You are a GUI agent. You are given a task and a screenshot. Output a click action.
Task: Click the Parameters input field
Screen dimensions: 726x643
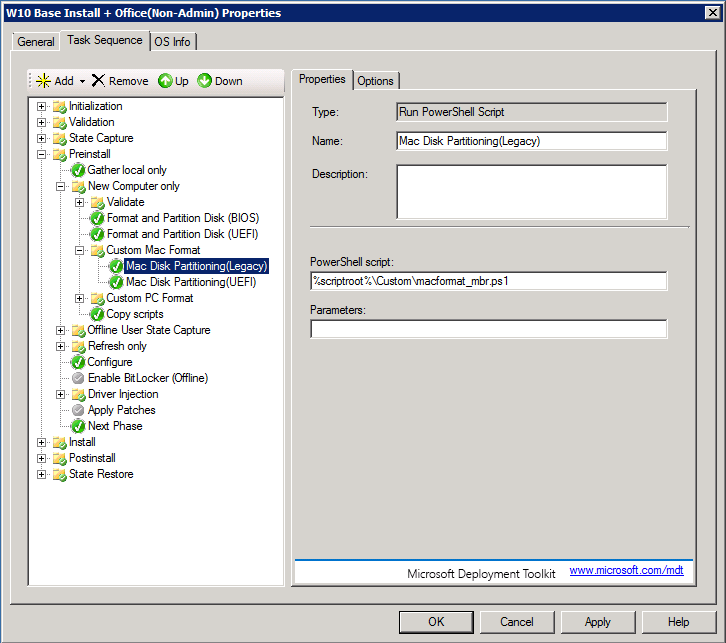[x=488, y=329]
